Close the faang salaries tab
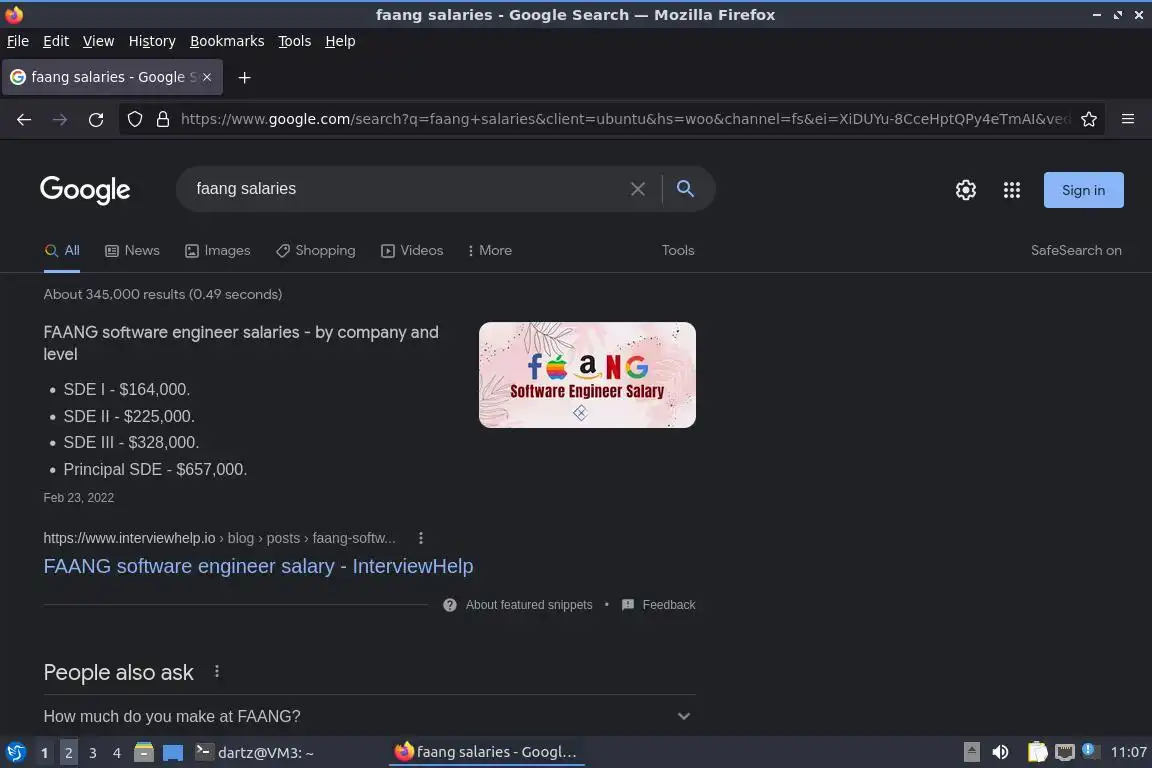The image size is (1152, 768). pyautogui.click(x=207, y=77)
